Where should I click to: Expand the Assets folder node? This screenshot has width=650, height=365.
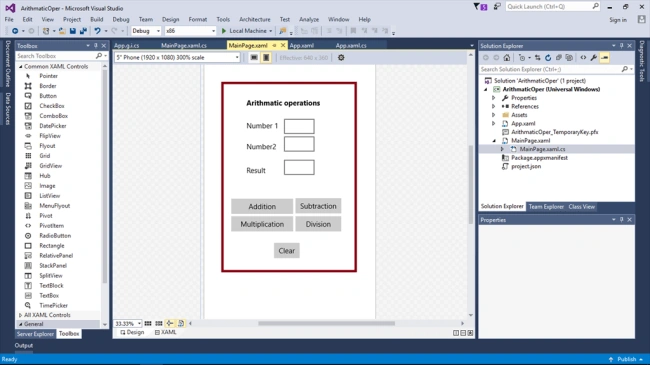[493, 115]
